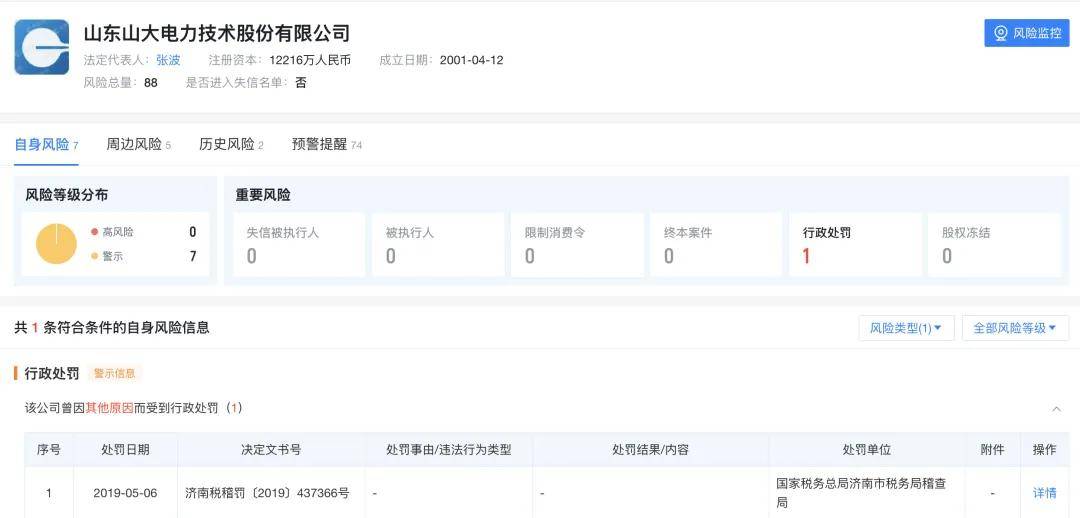Image resolution: width=1080 pixels, height=518 pixels.
Task: Click the 处罚单位 column header
Action: (866, 450)
